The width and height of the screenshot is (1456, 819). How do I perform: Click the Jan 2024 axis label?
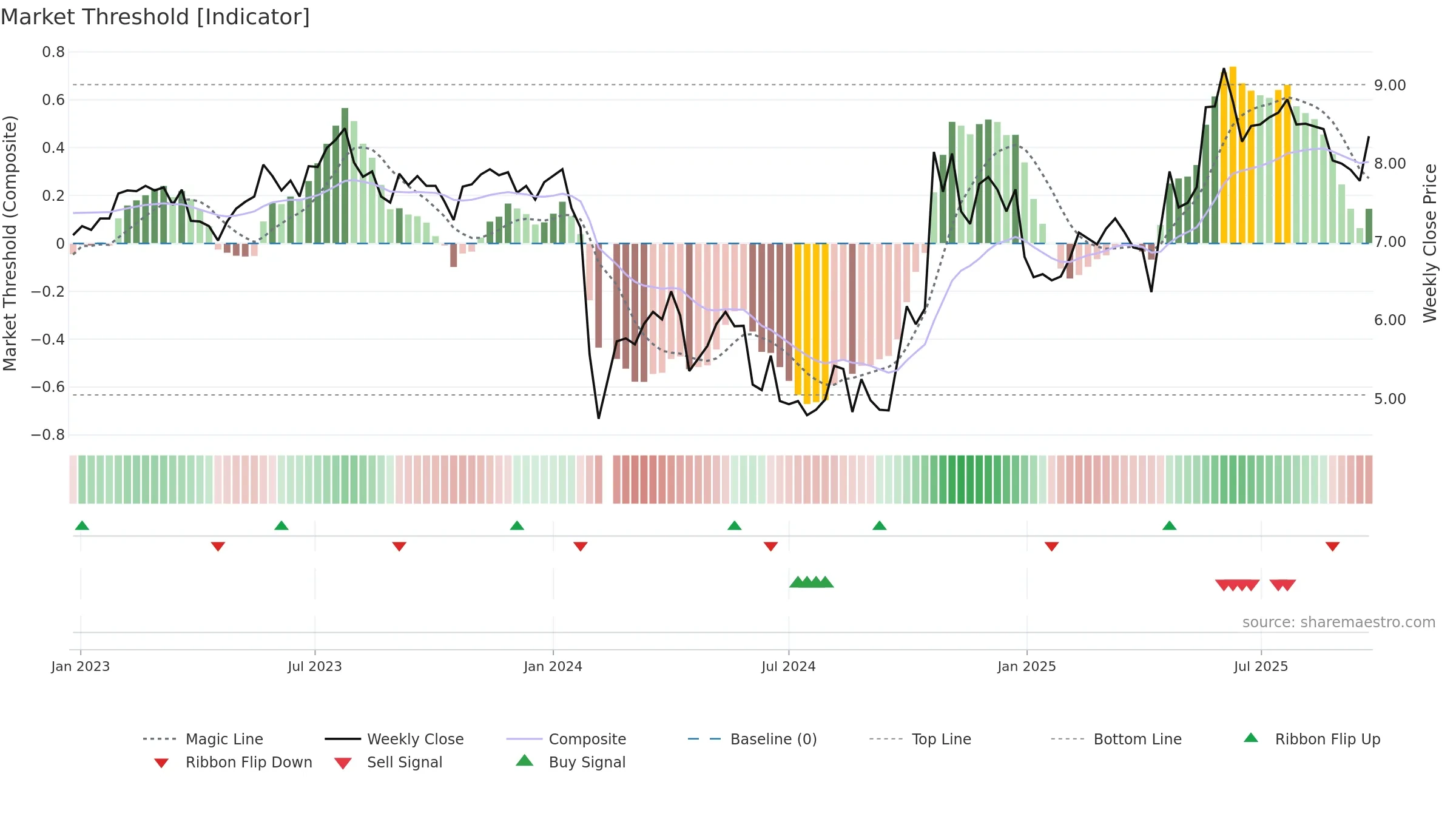pos(553,667)
